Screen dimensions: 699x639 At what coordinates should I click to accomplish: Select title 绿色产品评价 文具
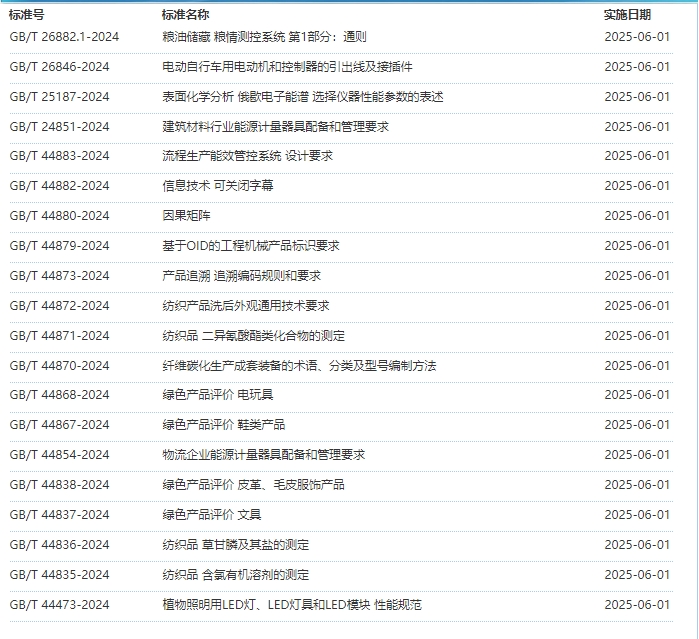(x=212, y=515)
